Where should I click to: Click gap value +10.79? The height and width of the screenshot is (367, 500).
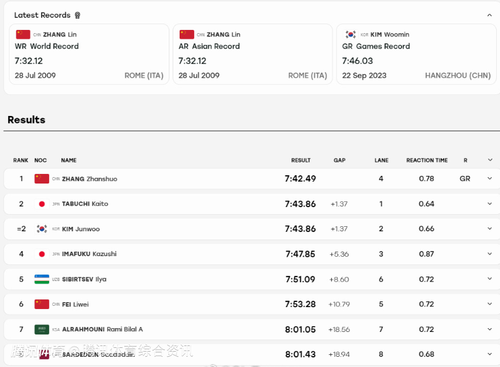click(x=339, y=304)
